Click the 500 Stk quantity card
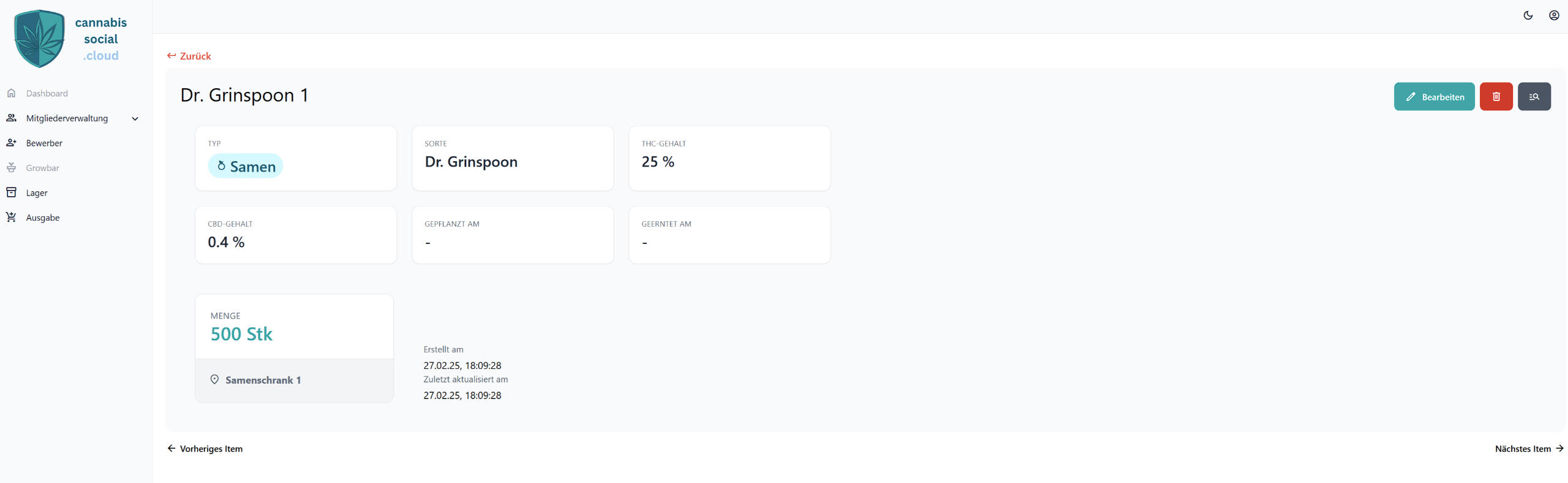Image resolution: width=1568 pixels, height=483 pixels. pos(294,327)
